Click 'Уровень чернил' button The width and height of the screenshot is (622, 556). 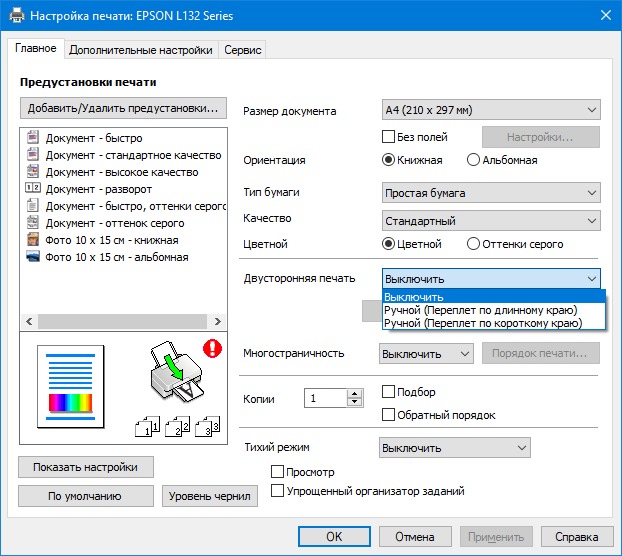click(210, 496)
